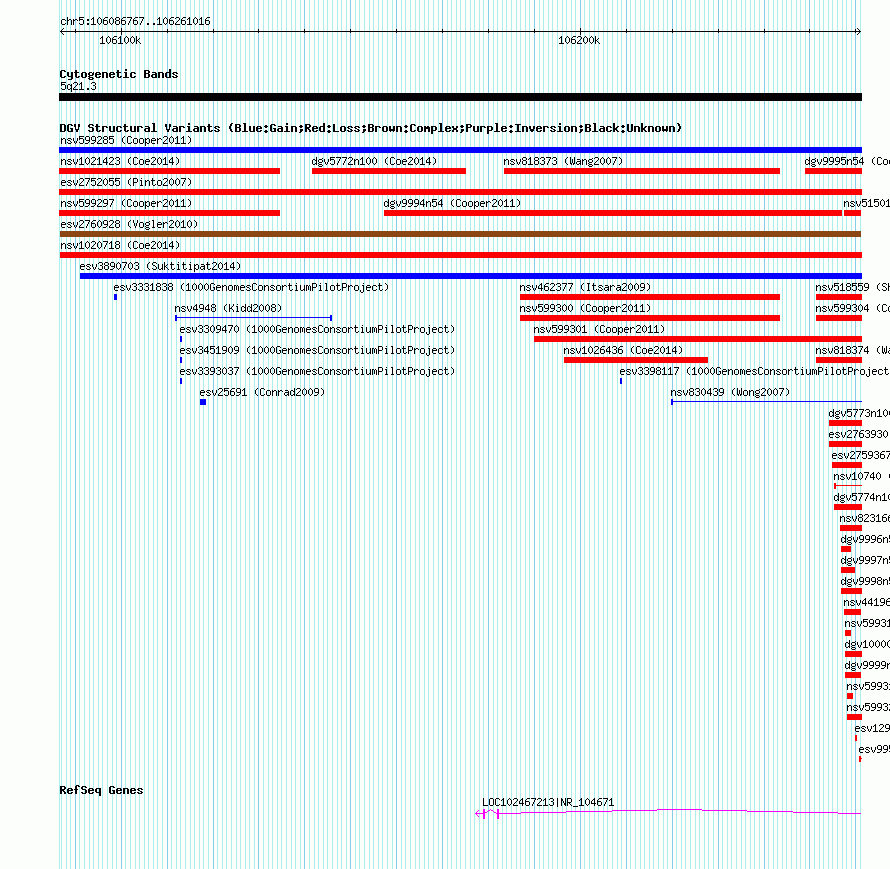Screen dimensions: 890x869
Task: Click the nsv599285 (Cooper2011) blue gain bar
Action: (460, 150)
